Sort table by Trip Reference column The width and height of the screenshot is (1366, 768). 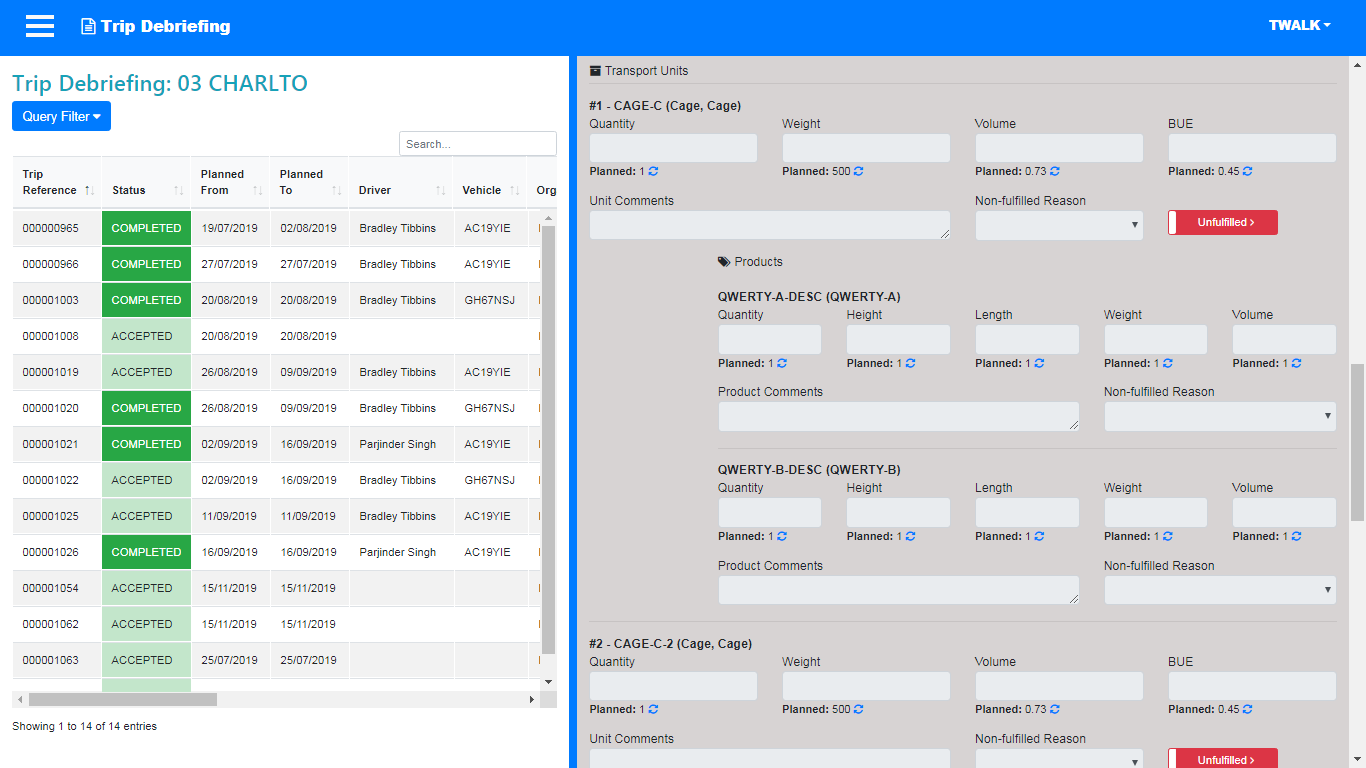coord(57,182)
